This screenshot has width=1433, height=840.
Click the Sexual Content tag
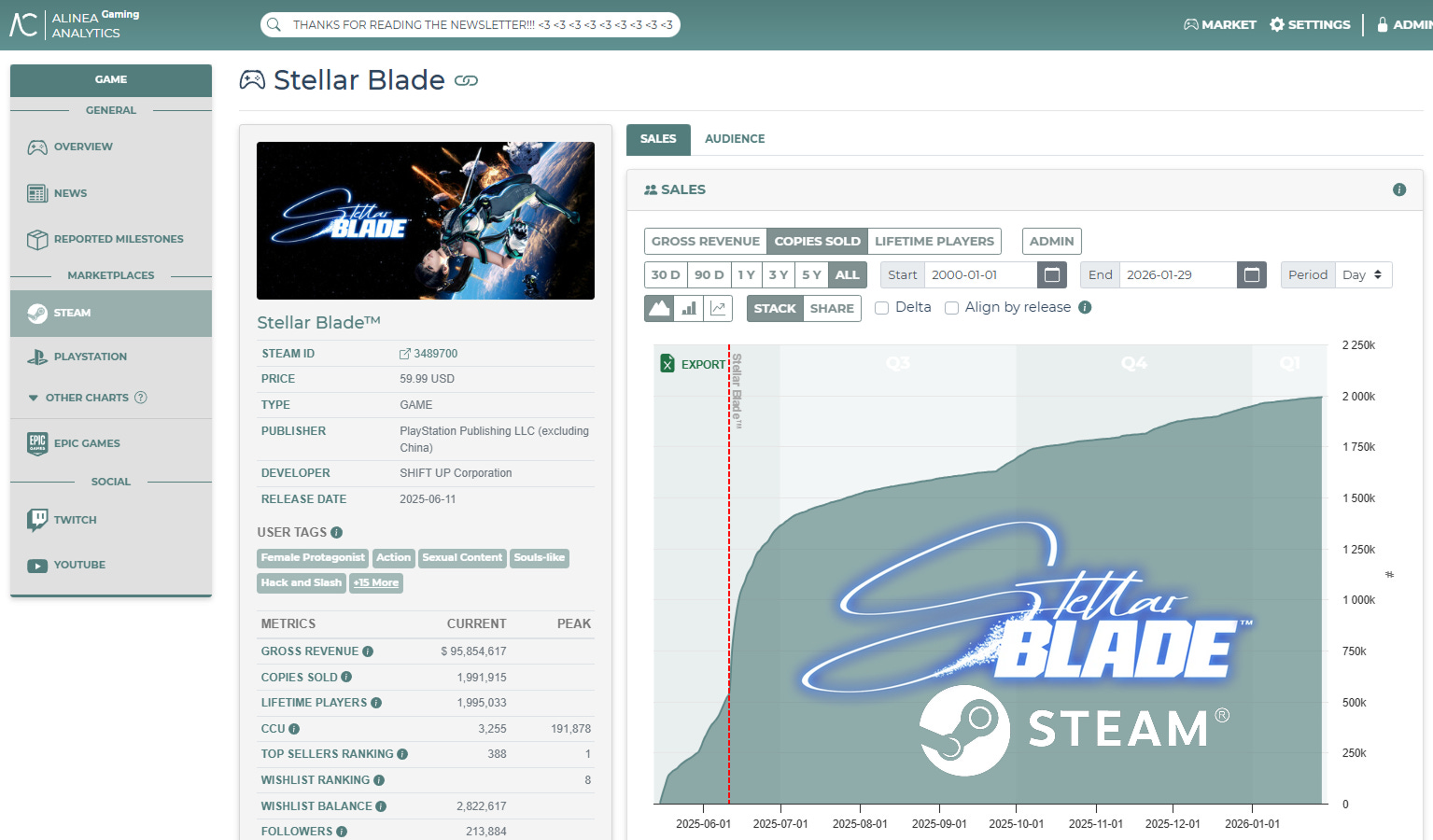(462, 558)
